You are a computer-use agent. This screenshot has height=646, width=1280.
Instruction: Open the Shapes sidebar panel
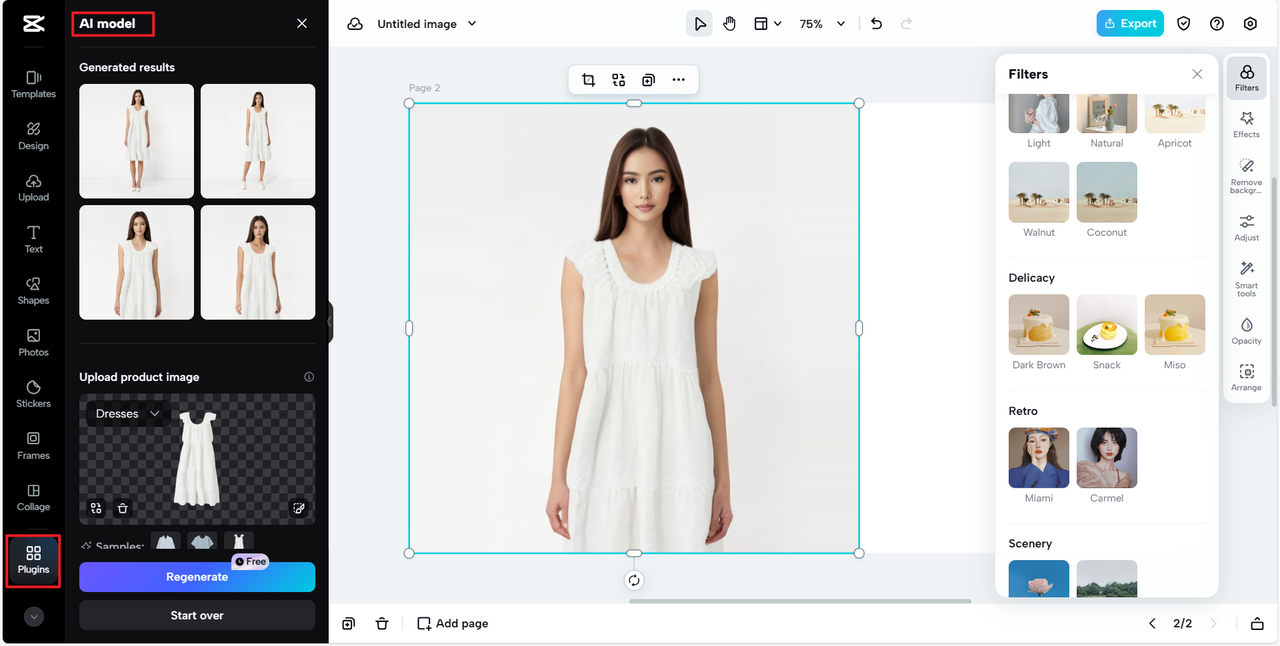click(x=33, y=291)
